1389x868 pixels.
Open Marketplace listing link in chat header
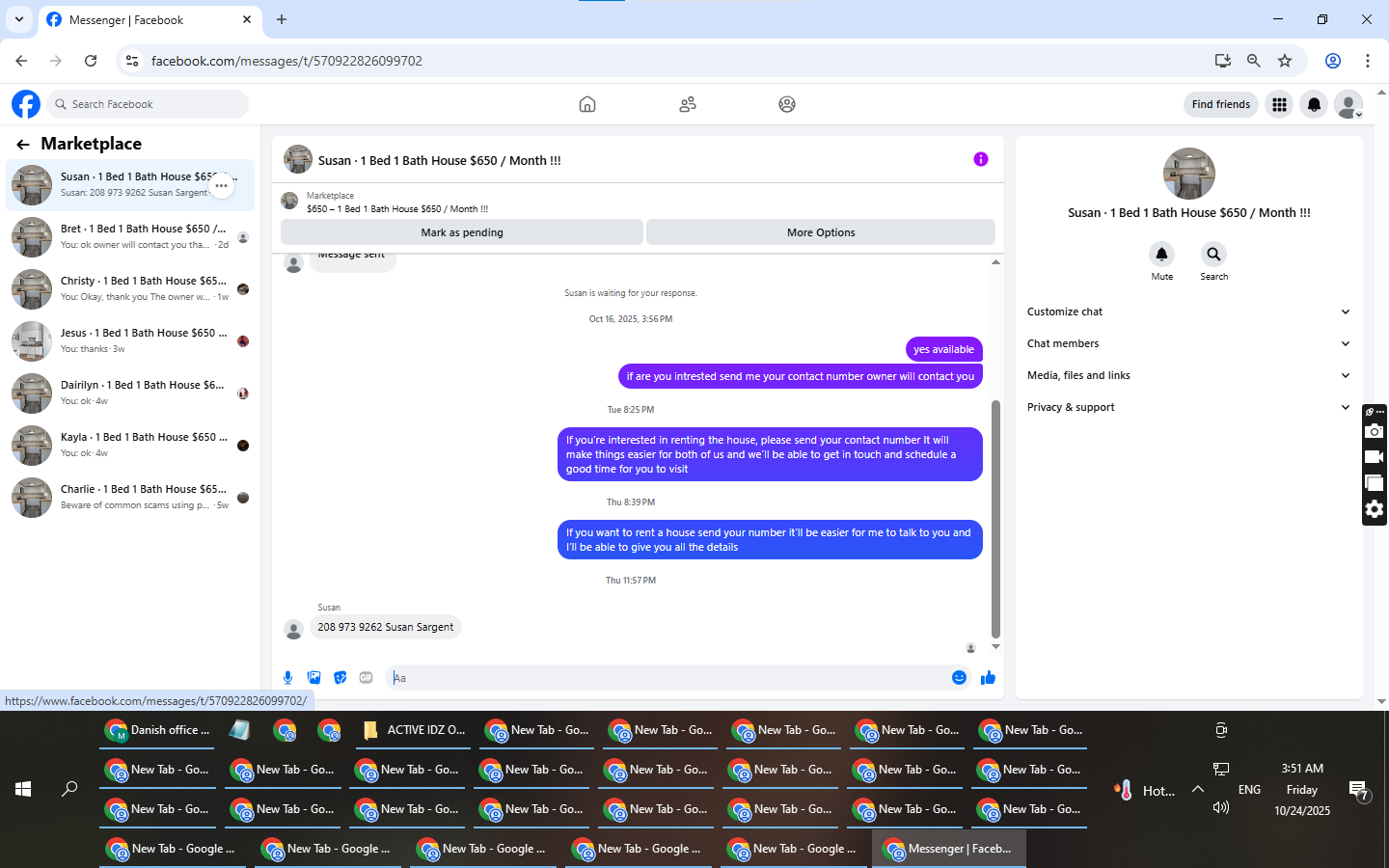coord(397,203)
